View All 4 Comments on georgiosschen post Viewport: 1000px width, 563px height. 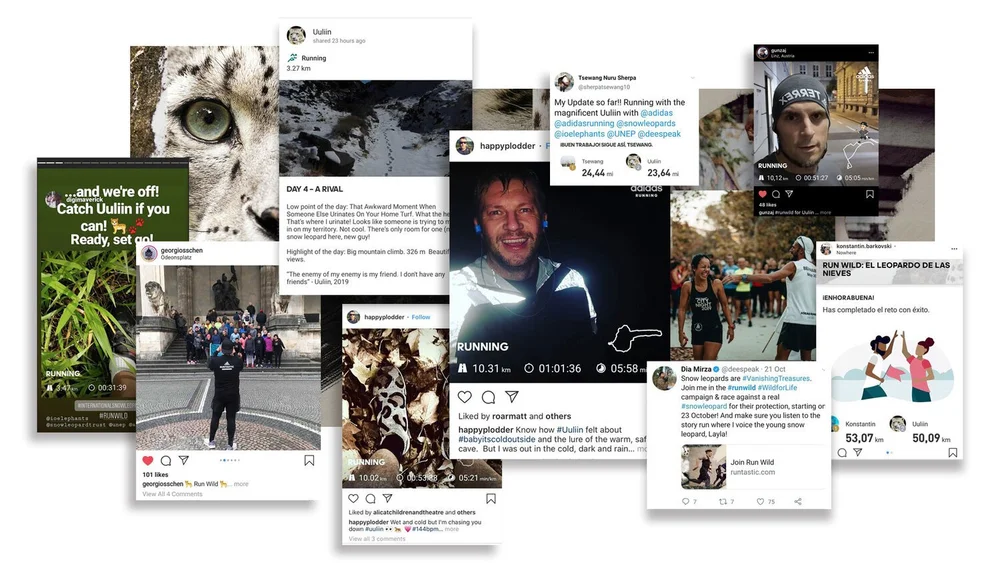(x=172, y=494)
